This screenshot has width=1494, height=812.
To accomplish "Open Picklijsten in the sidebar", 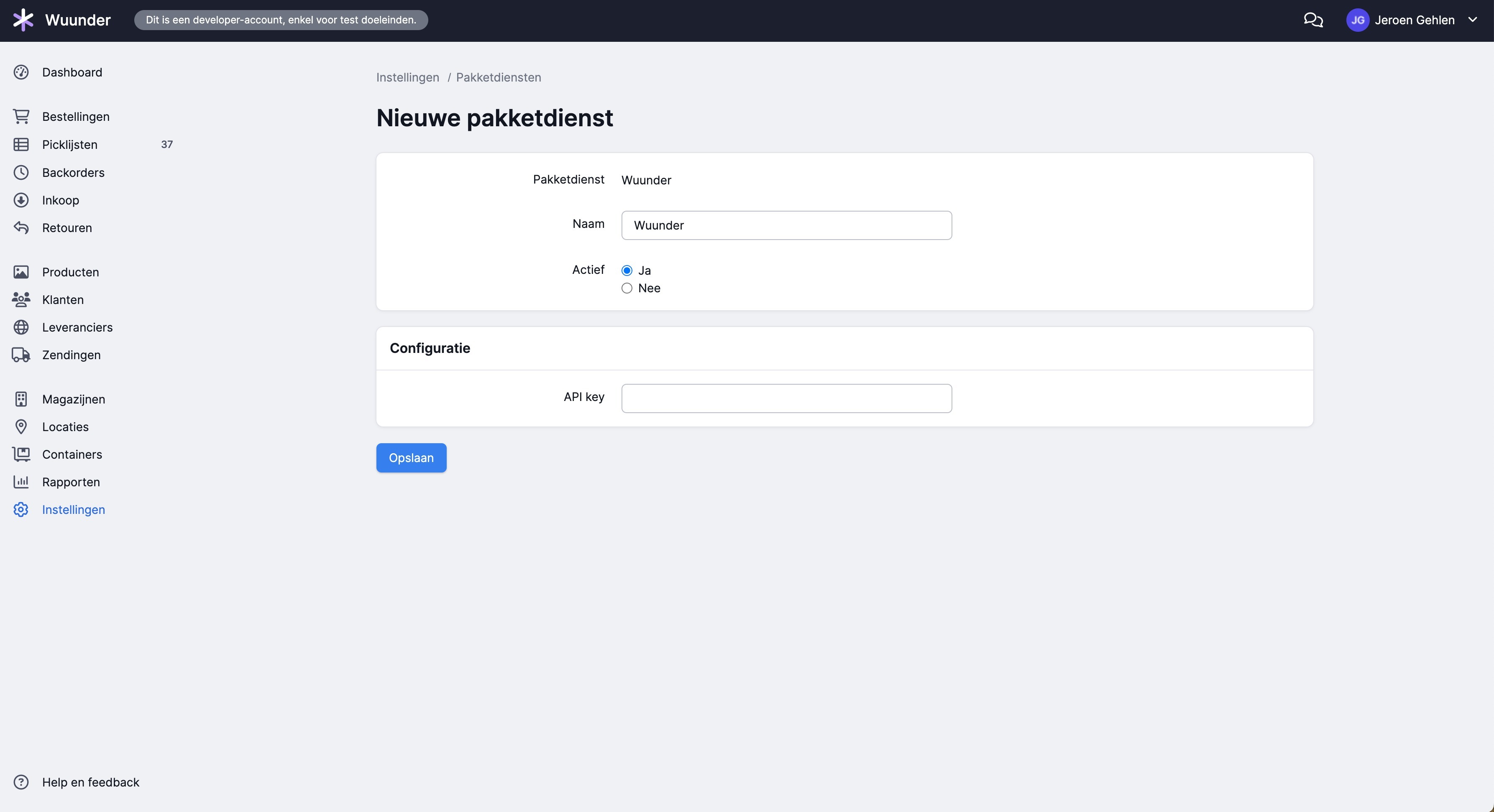I will pyautogui.click(x=69, y=144).
